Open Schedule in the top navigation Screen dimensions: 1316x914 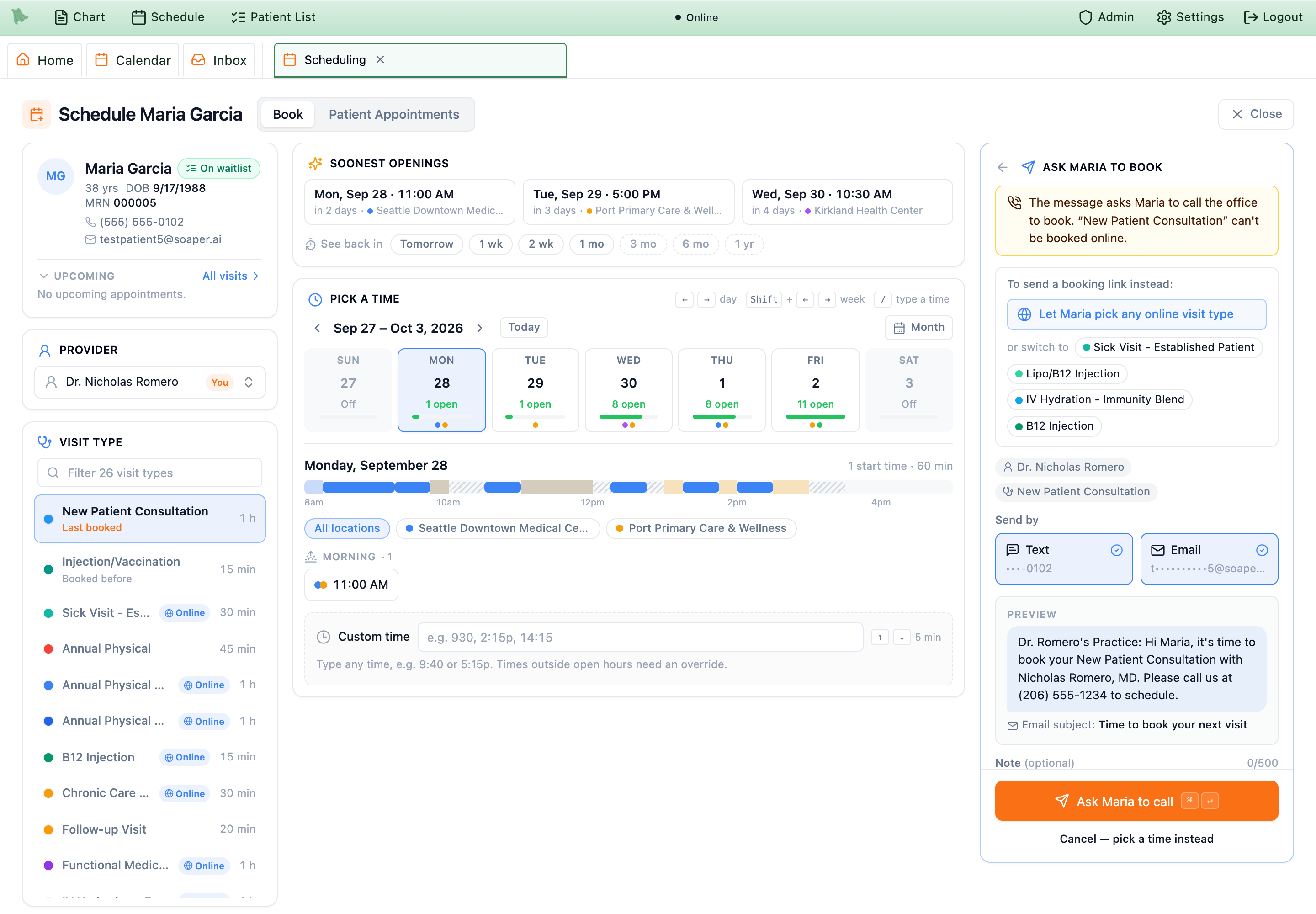point(168,17)
